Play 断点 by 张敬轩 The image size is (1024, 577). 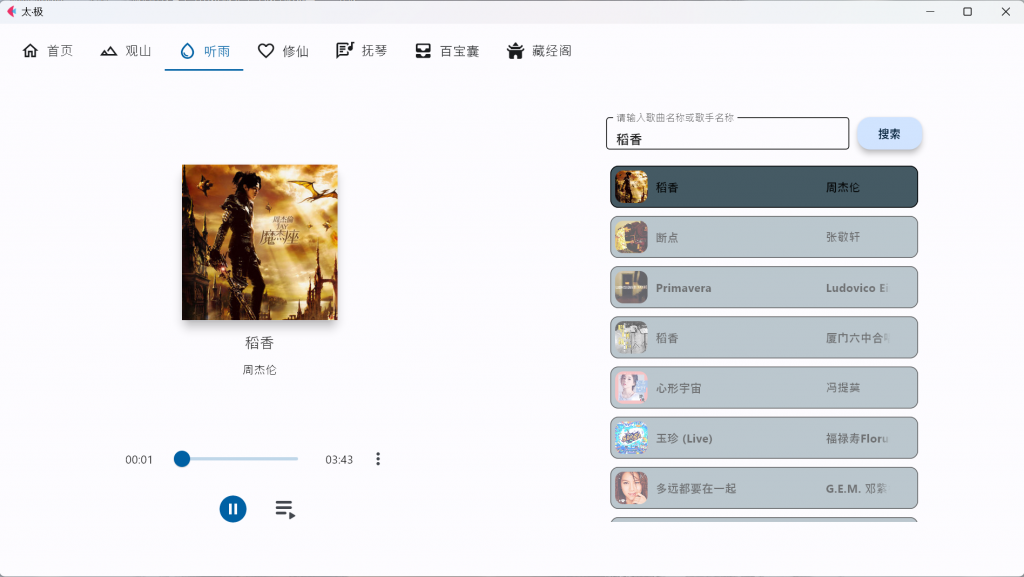(764, 237)
